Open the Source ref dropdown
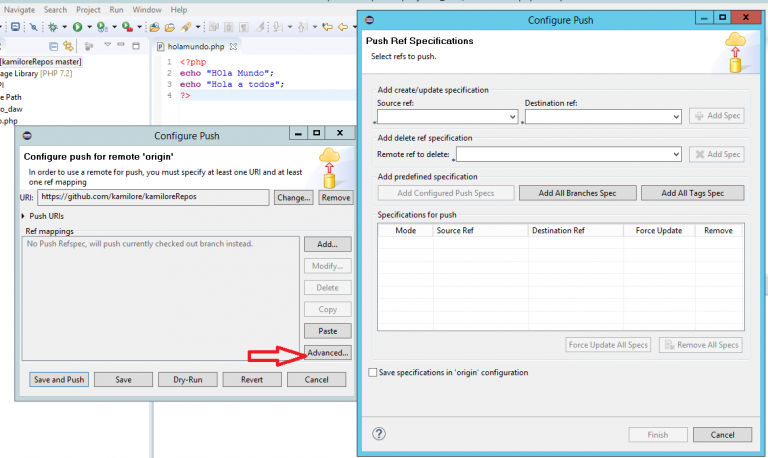The height and width of the screenshot is (458, 768). pyautogui.click(x=512, y=117)
